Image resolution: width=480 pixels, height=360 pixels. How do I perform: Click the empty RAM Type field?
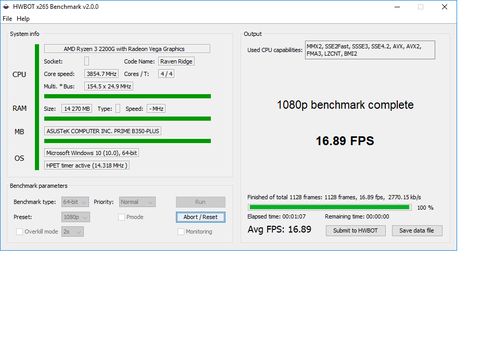118,109
